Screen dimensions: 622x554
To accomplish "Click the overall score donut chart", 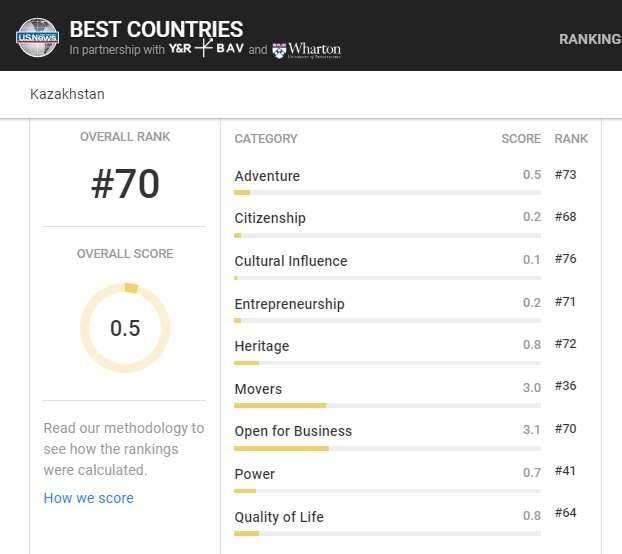I will coord(125,328).
